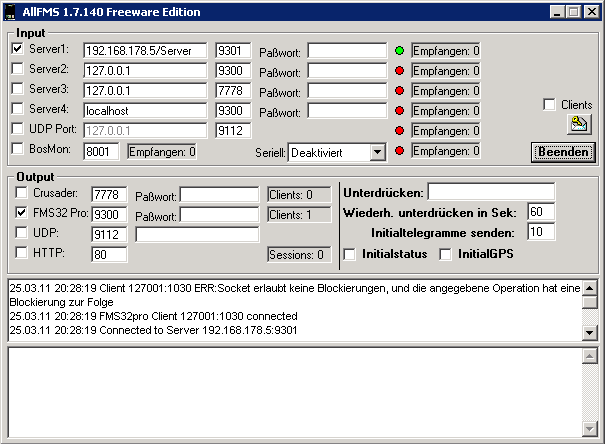
Task: Enable the InitialGPS option
Action: click(x=447, y=254)
